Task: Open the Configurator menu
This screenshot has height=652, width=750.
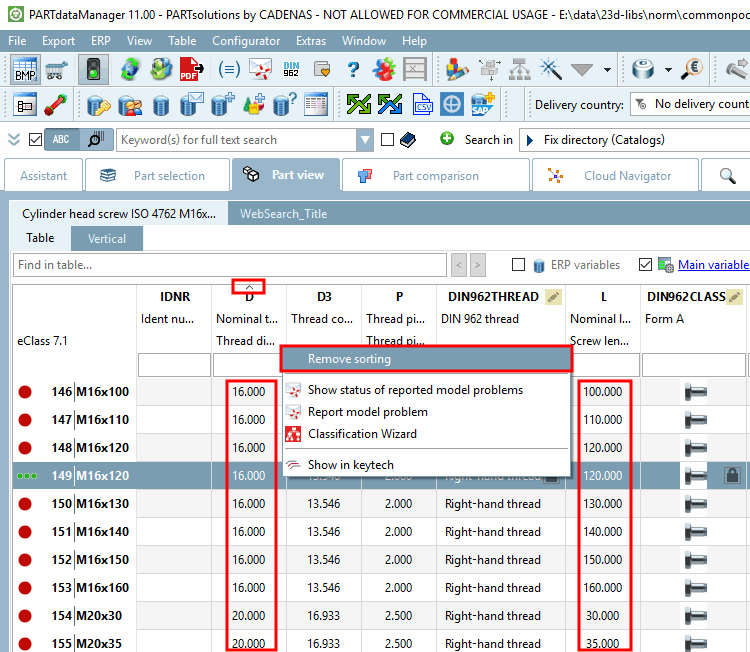Action: [x=246, y=41]
